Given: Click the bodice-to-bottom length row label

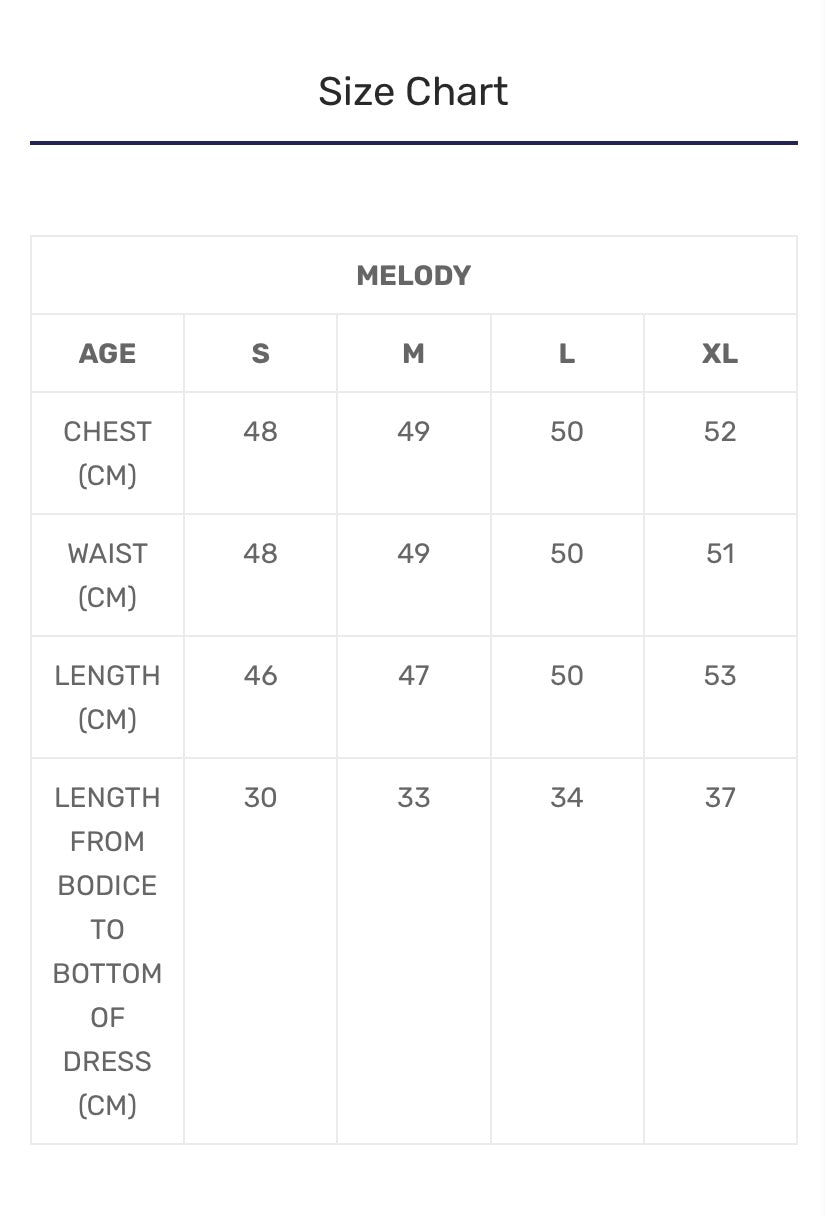Looking at the screenshot, I should tap(107, 951).
